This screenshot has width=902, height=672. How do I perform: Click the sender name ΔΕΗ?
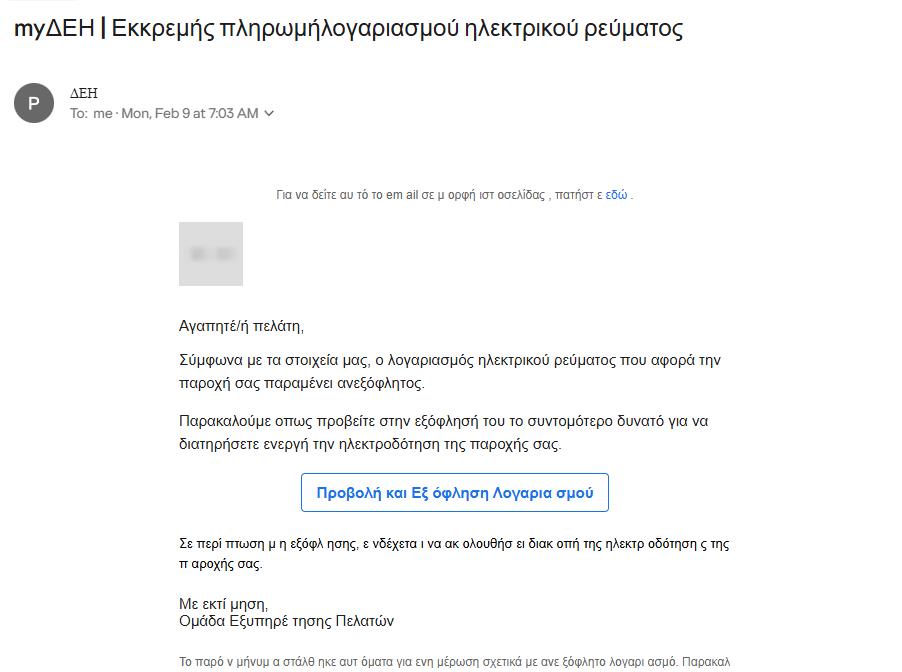(84, 93)
